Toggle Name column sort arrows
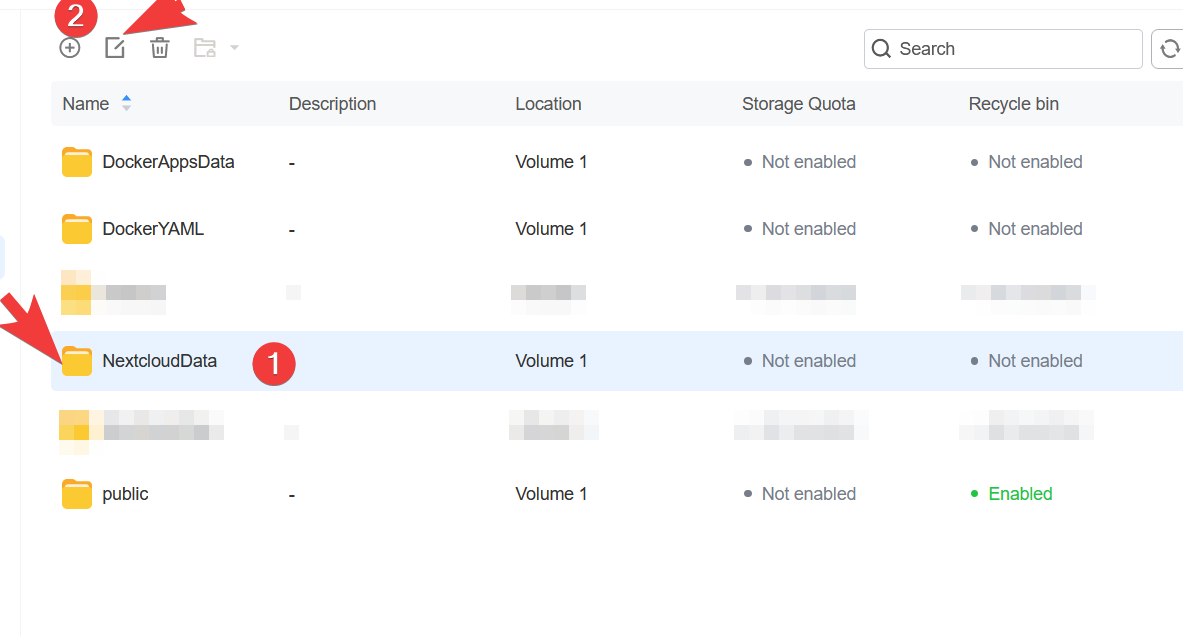This screenshot has width=1183, height=636. [x=126, y=103]
